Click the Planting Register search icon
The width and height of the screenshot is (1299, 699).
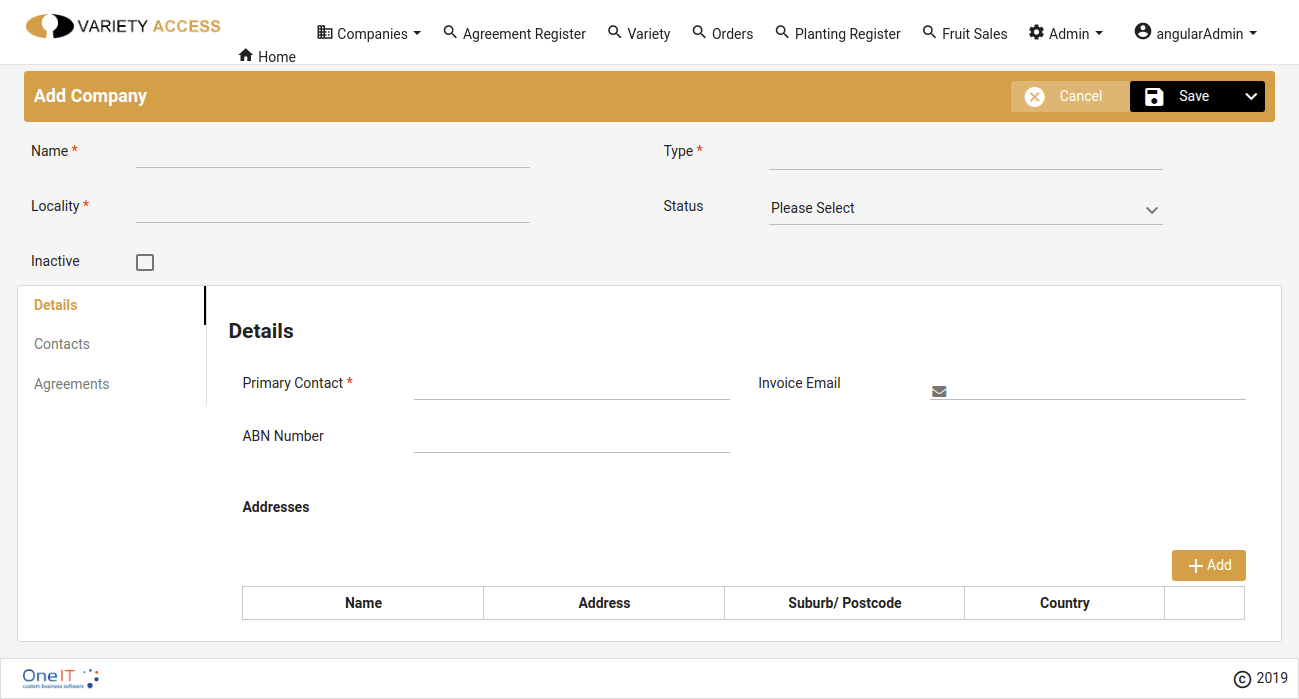coord(782,33)
